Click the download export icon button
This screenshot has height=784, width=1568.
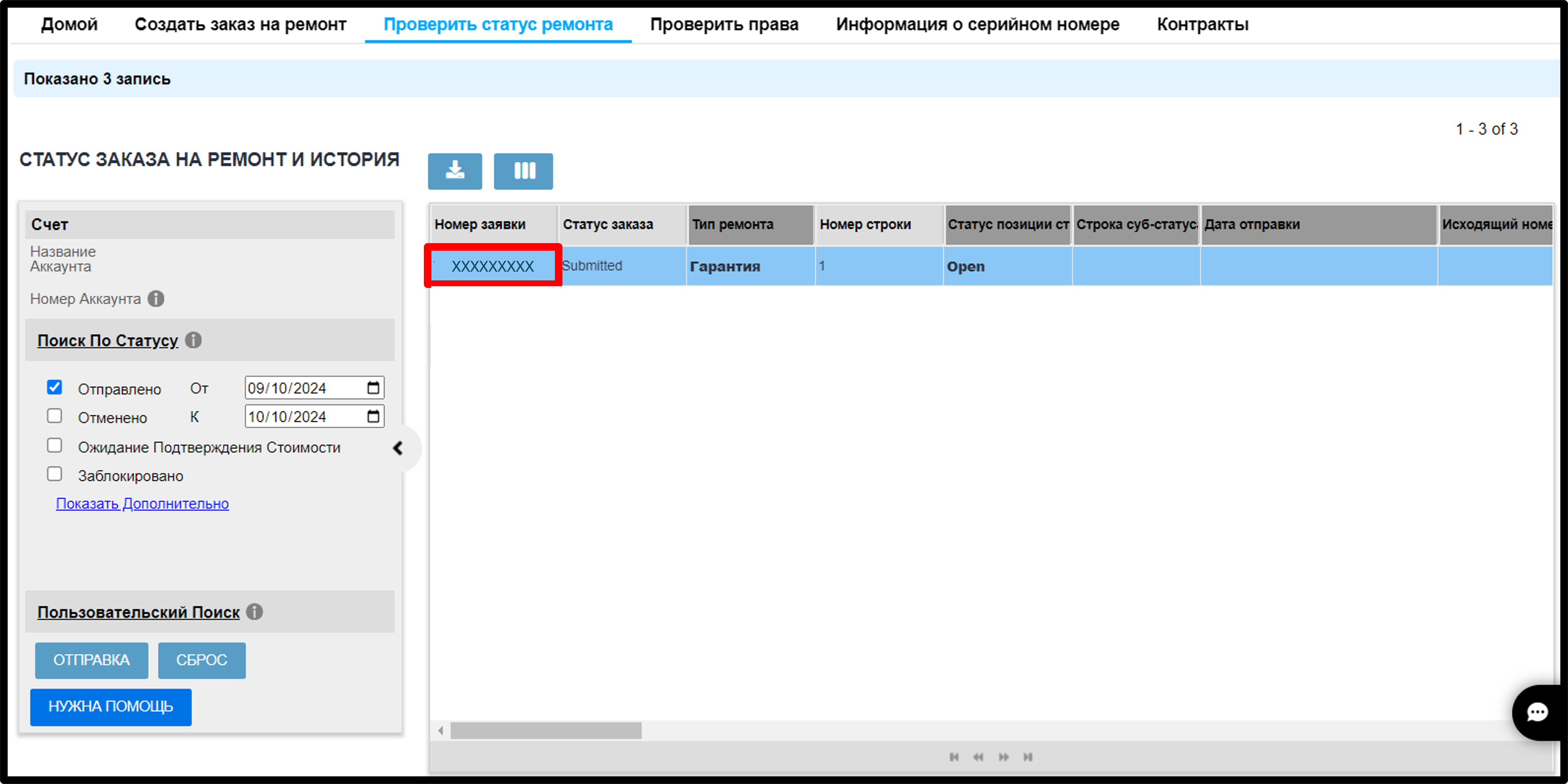tap(455, 171)
